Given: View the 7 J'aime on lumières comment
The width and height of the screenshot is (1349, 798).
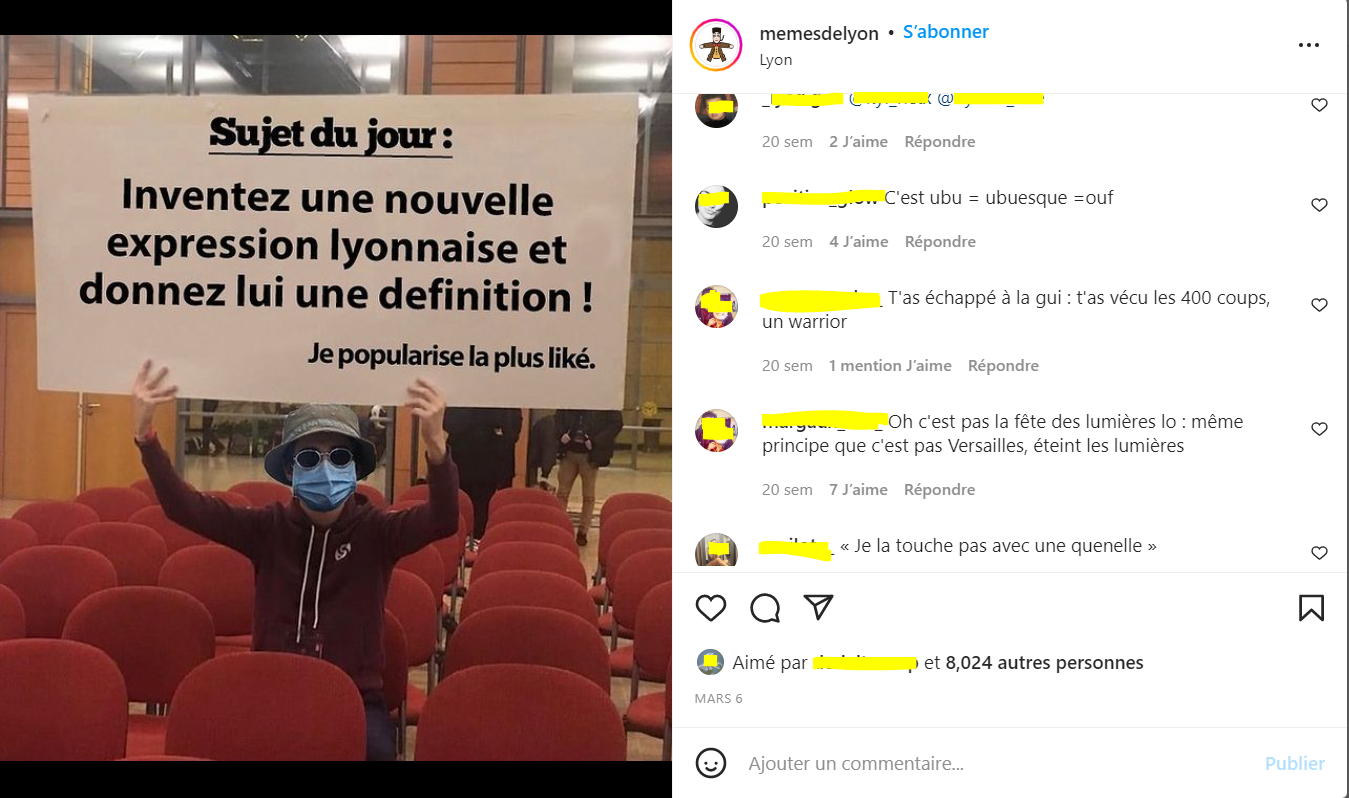Looking at the screenshot, I should tap(858, 489).
